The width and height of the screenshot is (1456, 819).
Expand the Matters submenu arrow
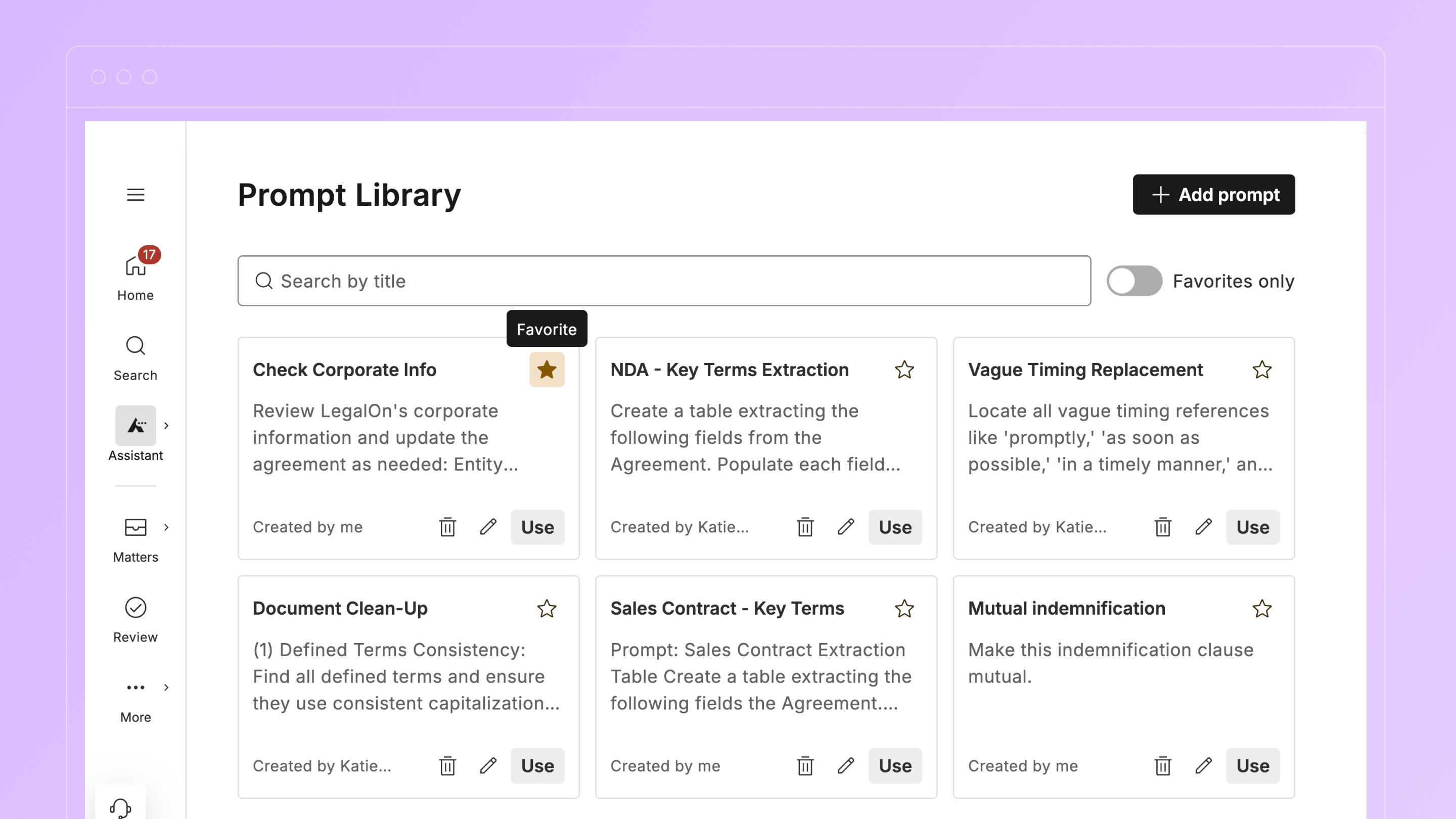(166, 527)
